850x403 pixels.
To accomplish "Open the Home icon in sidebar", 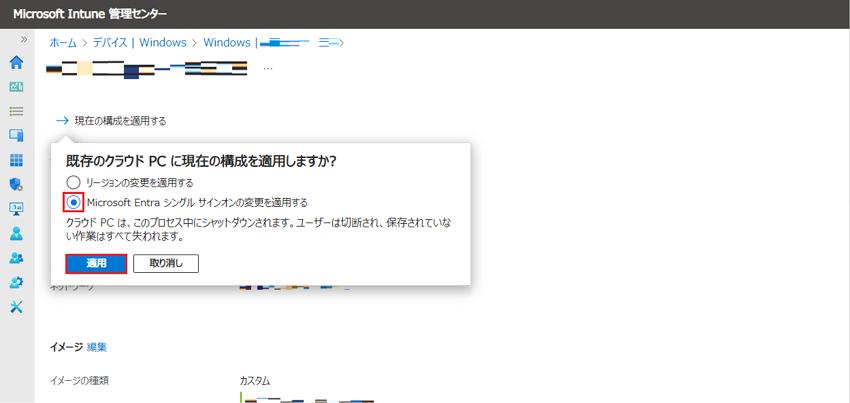I will (x=17, y=62).
